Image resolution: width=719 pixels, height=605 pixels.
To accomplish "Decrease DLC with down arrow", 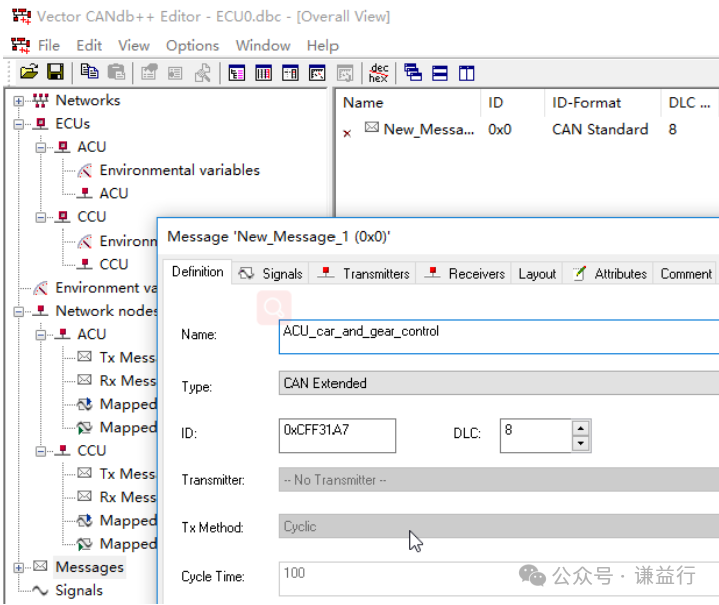I will click(581, 444).
